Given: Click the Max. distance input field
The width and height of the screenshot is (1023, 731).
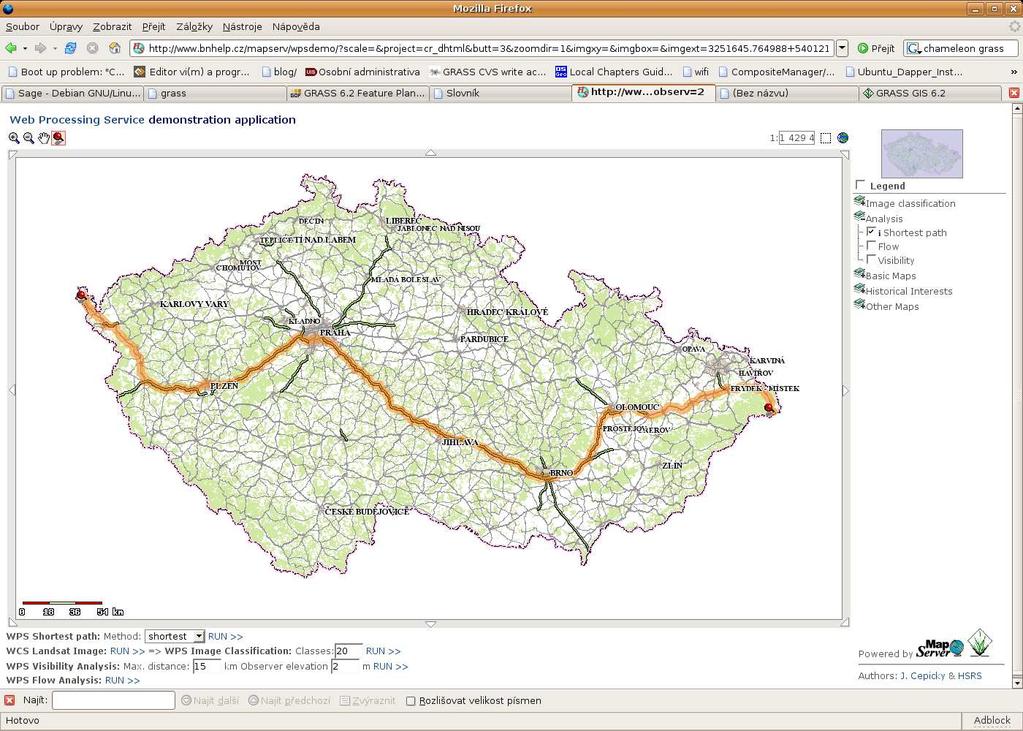Looking at the screenshot, I should tap(207, 666).
